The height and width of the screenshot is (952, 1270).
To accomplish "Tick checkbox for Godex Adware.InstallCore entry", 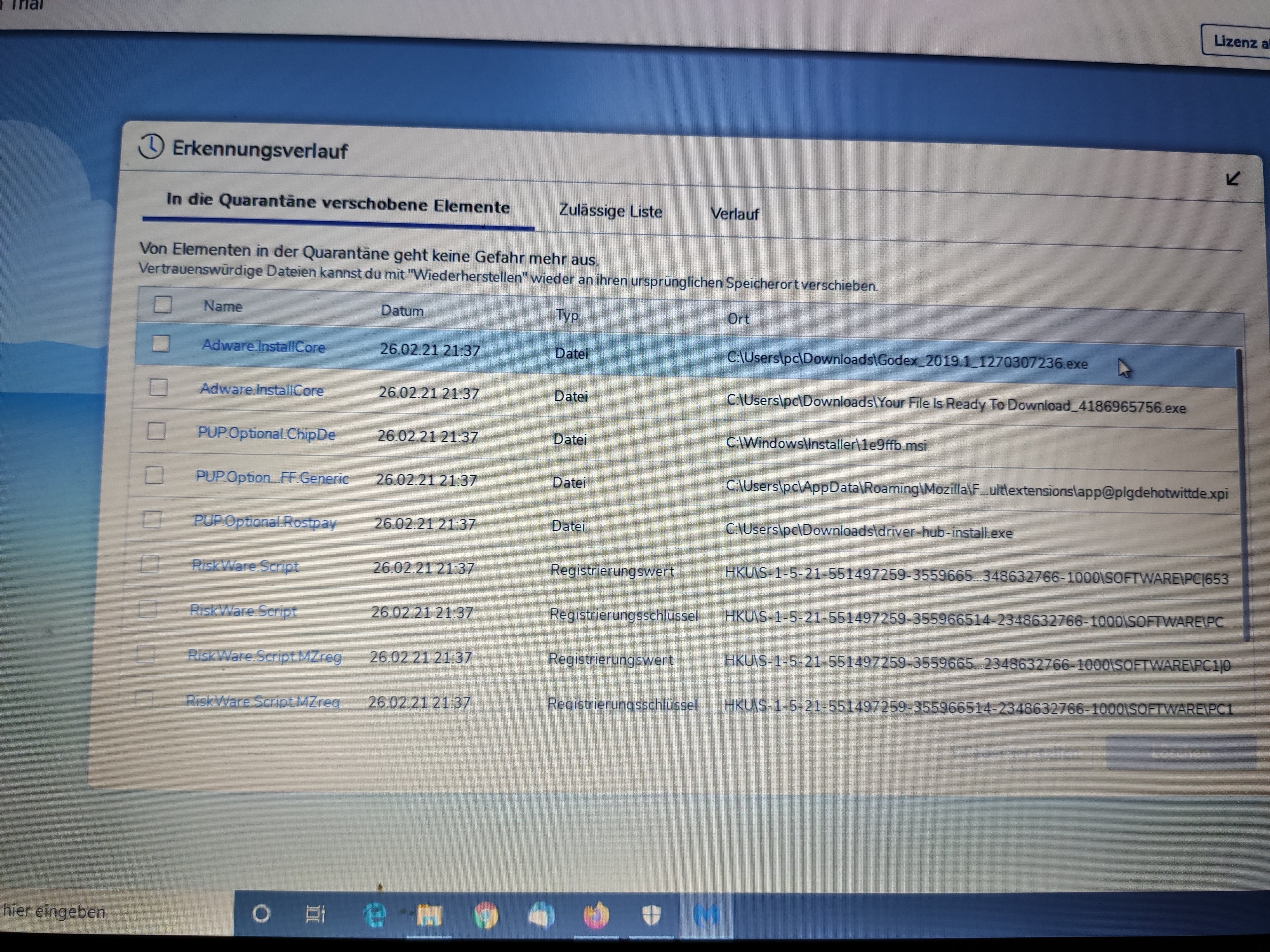I will click(161, 344).
